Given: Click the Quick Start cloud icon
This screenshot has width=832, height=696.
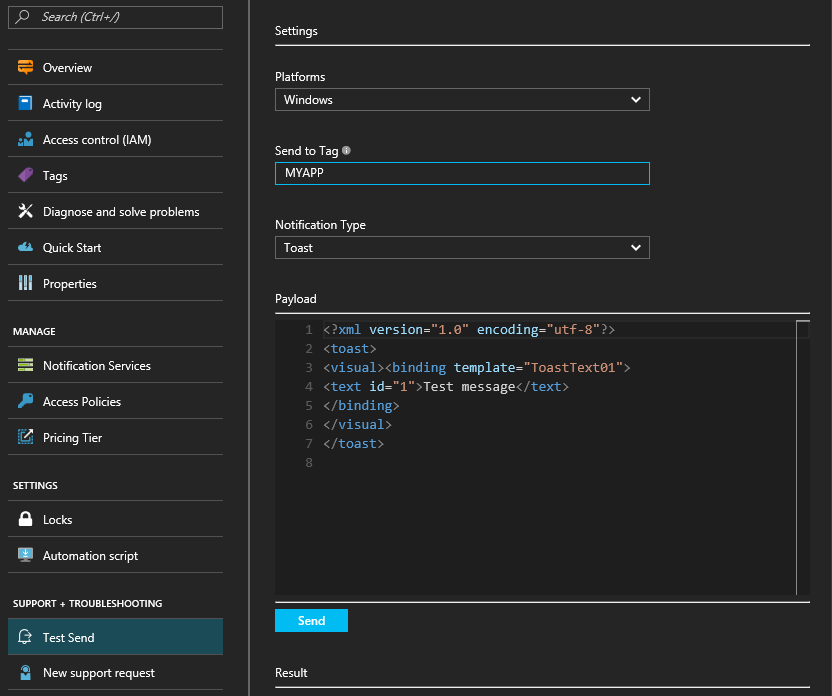Looking at the screenshot, I should coord(25,248).
